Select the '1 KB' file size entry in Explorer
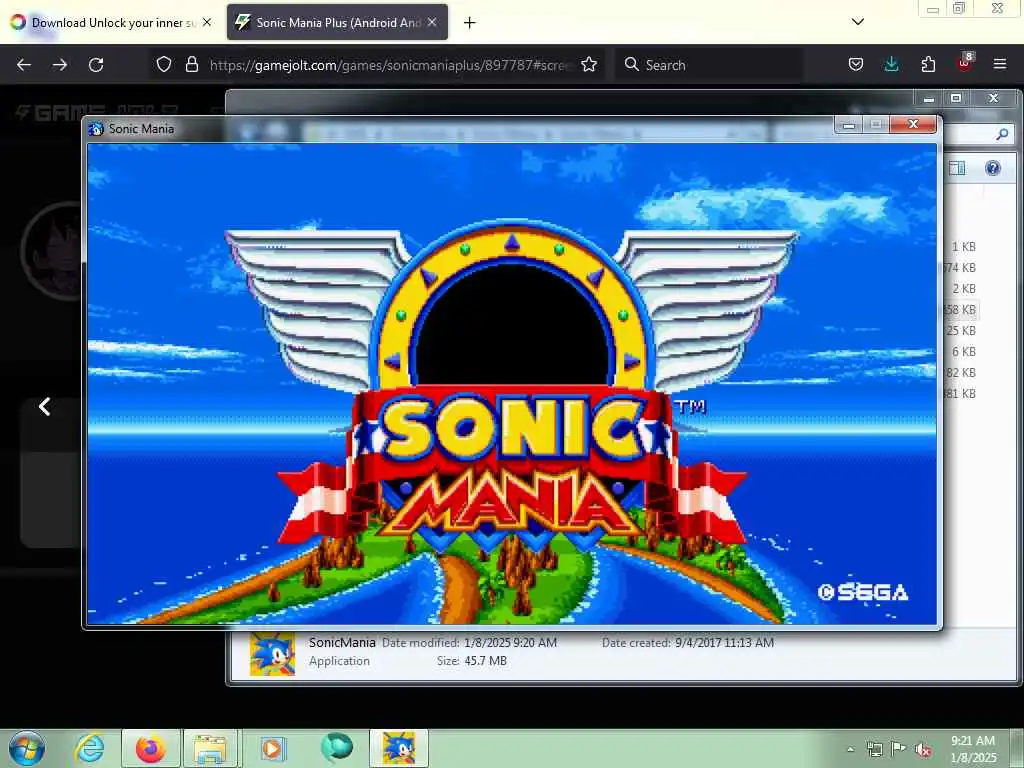Screen dimensions: 1024x768 click(963, 247)
